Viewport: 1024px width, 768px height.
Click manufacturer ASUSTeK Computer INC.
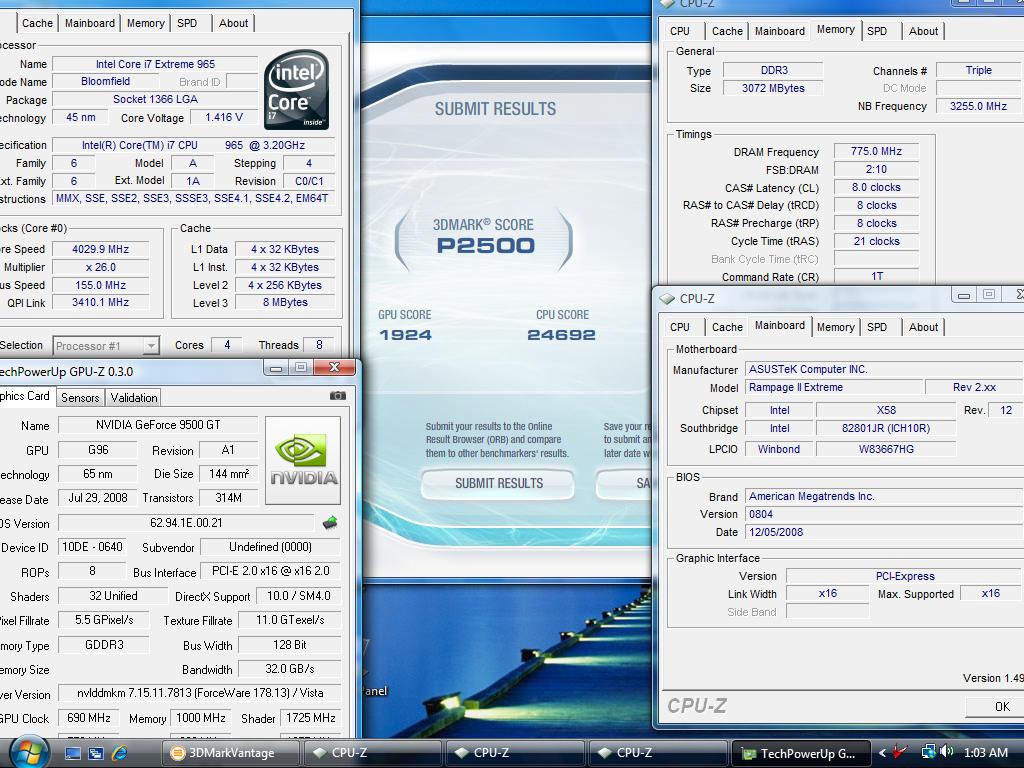[x=885, y=369]
